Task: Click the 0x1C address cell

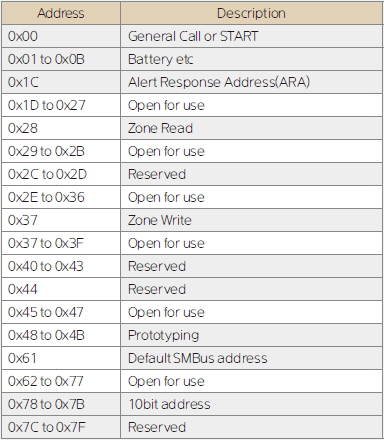Action: (61, 82)
